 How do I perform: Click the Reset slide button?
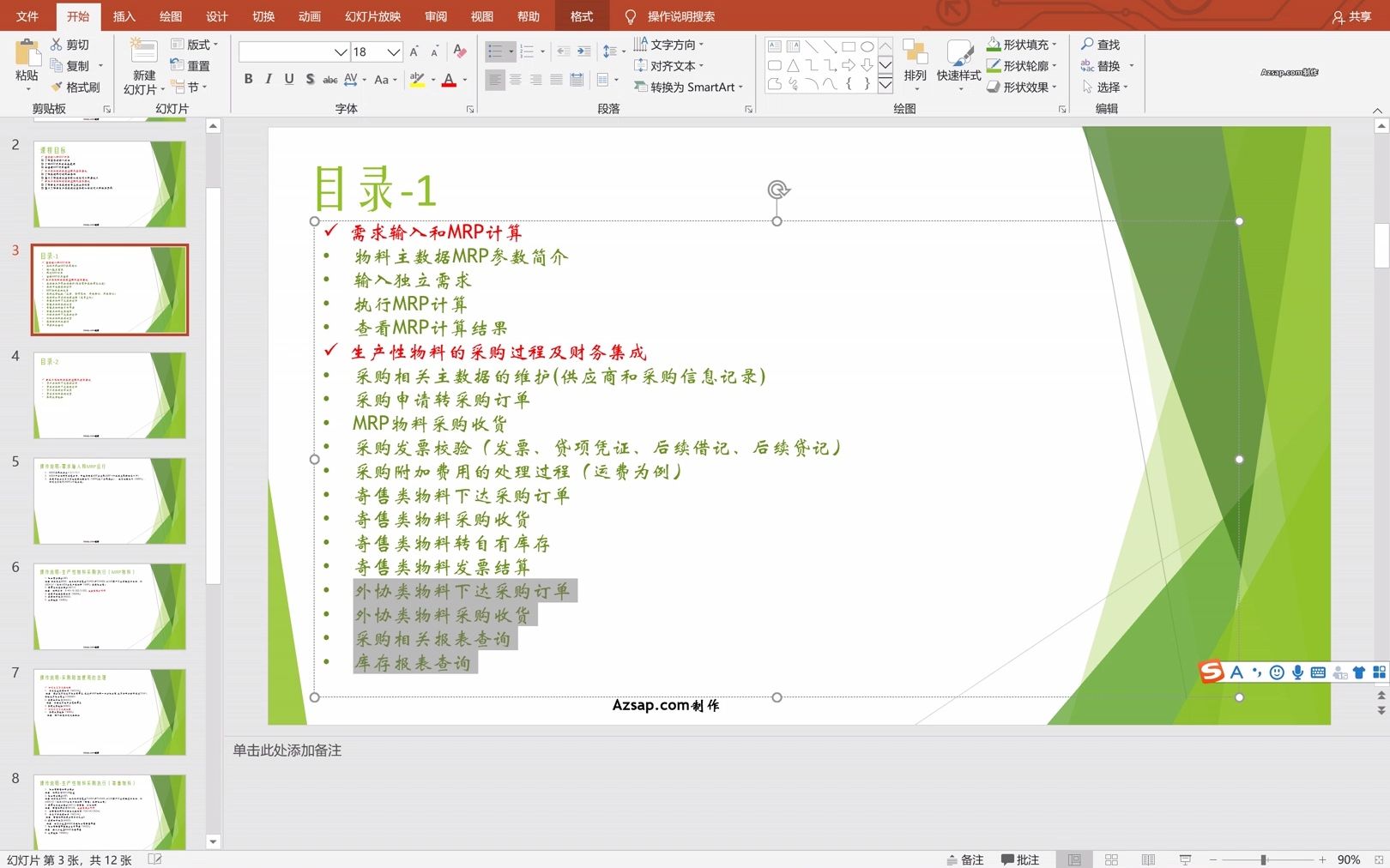(x=190, y=66)
